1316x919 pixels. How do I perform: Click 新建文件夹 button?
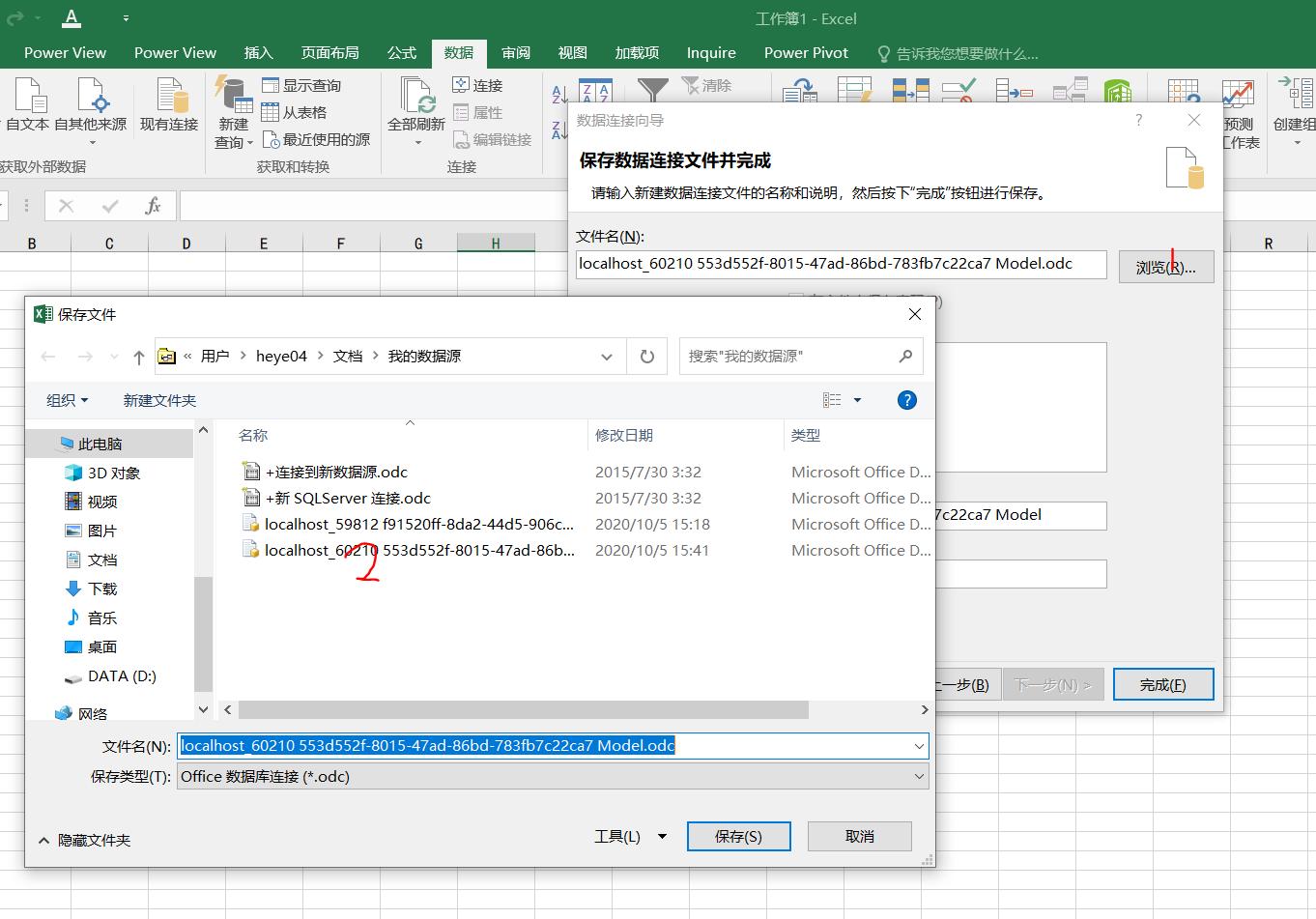(159, 400)
